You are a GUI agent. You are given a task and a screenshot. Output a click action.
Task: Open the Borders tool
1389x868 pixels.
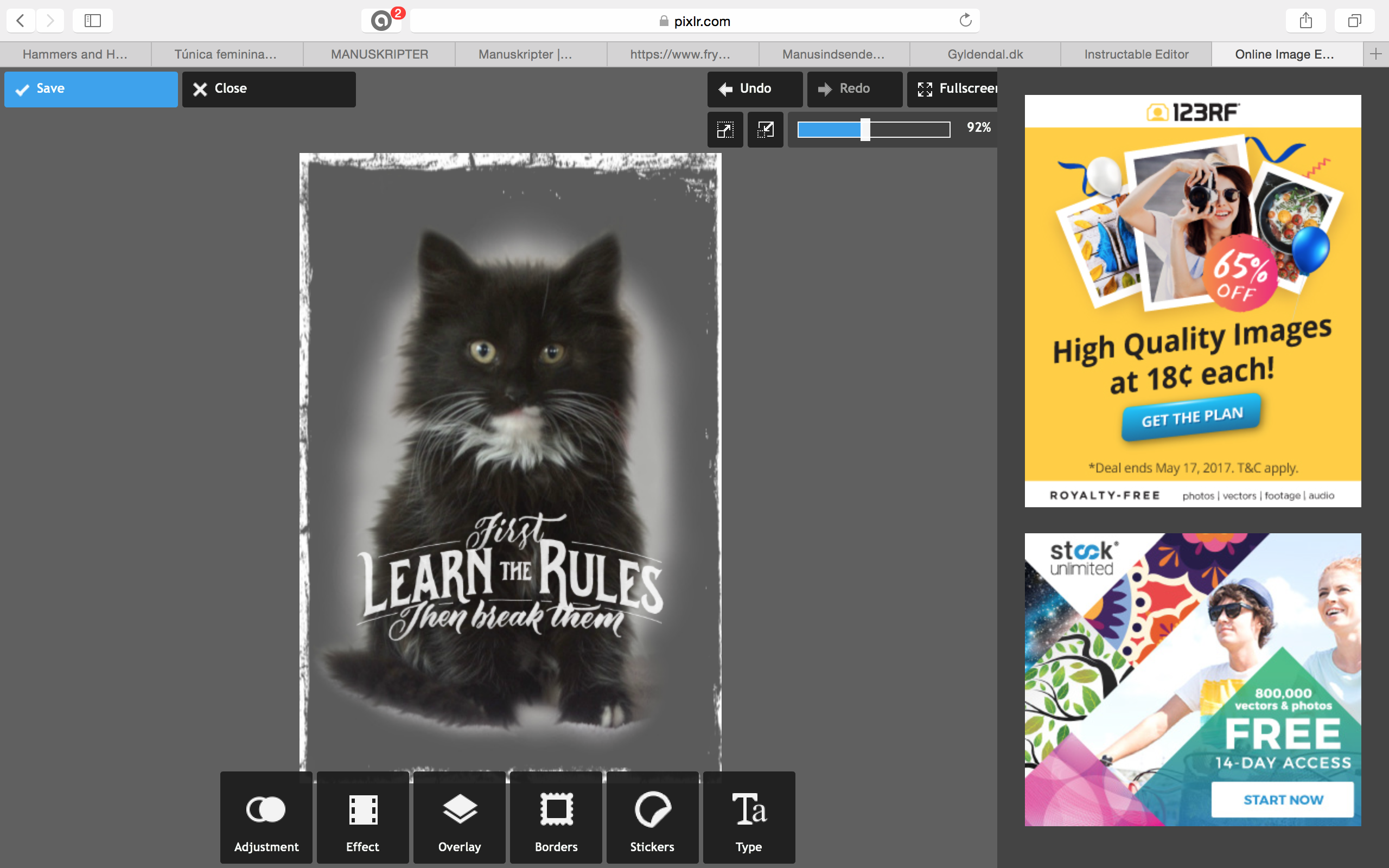tap(556, 818)
